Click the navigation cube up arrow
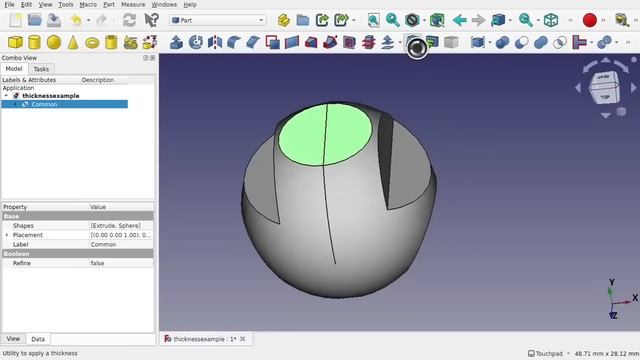640x360 pixels. coord(606,60)
